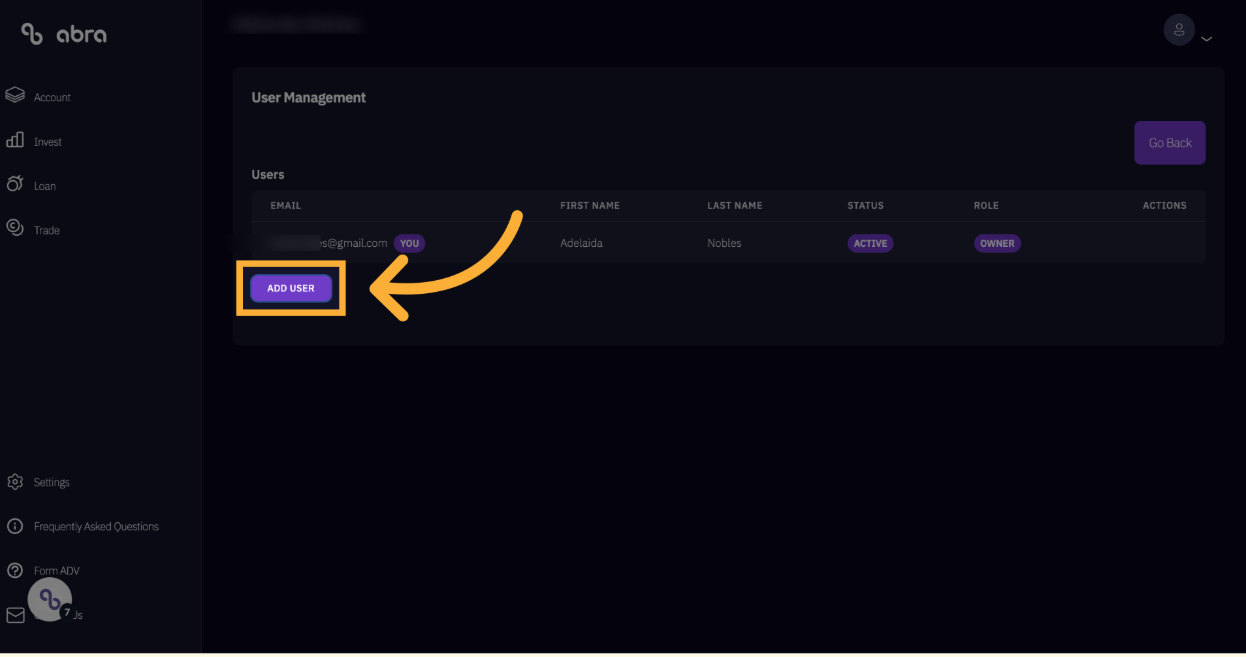
Task: Click the first name Adelaida
Action: [x=581, y=243]
